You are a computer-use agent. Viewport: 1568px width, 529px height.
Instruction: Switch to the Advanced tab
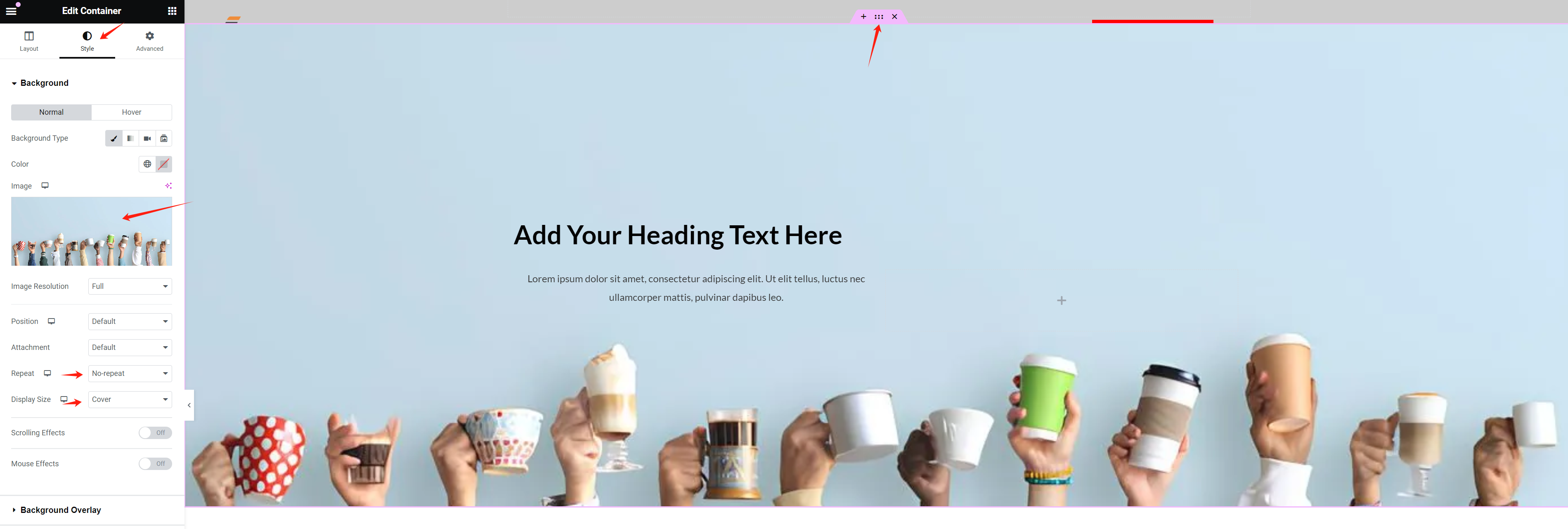[x=149, y=40]
